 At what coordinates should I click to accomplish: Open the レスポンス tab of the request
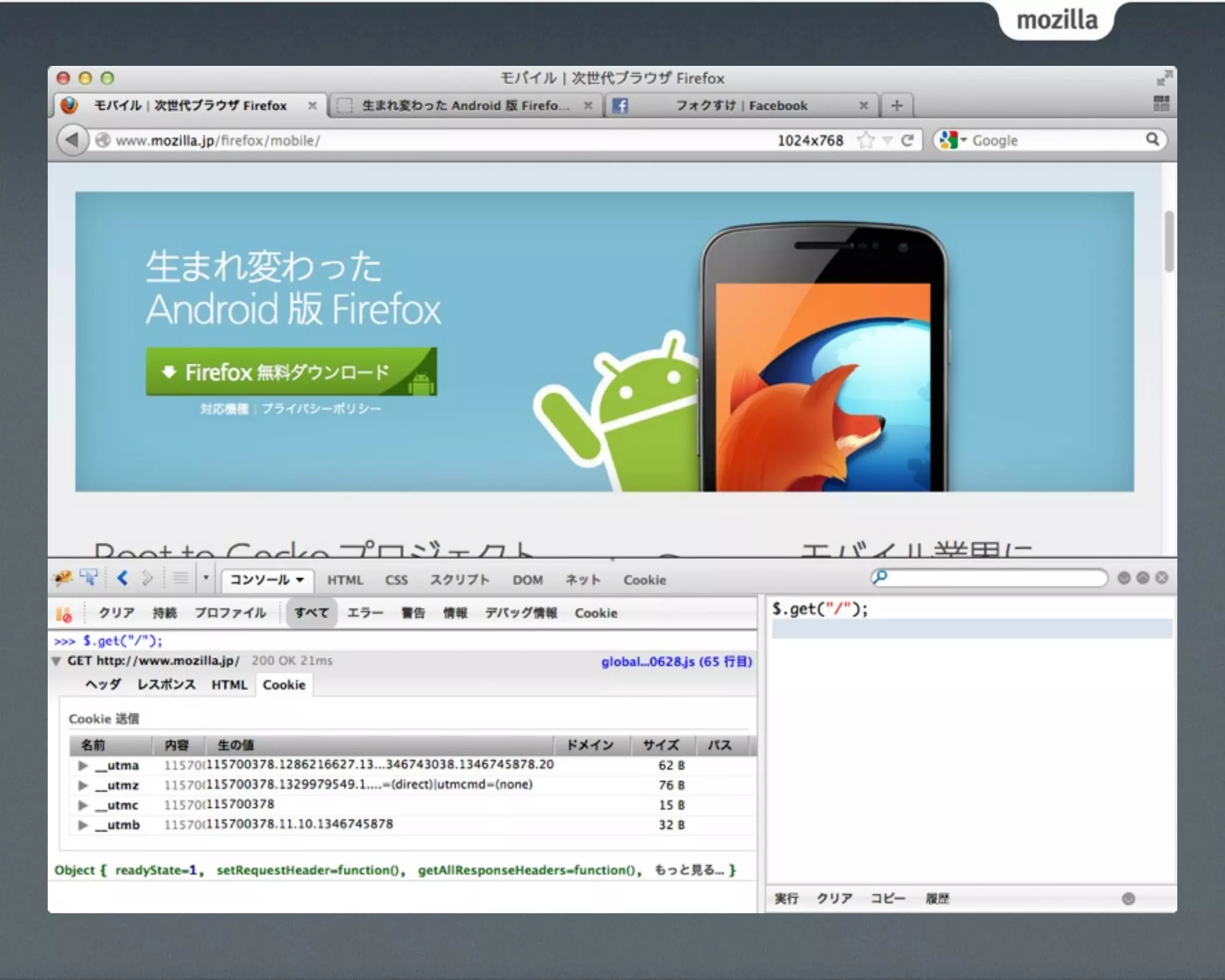pos(166,684)
